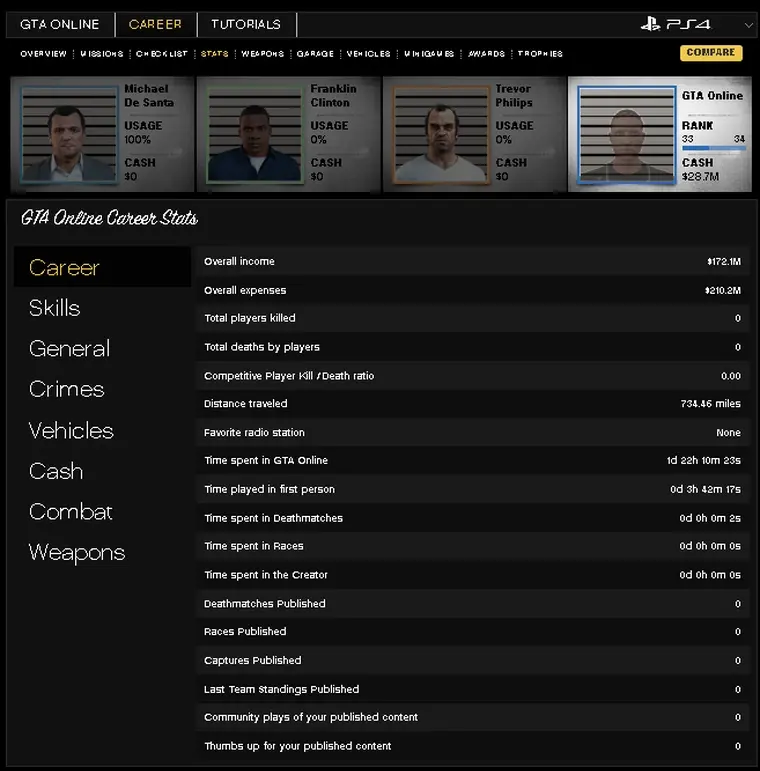Click the Time spent in Races row
This screenshot has height=771, width=760.
473,546
